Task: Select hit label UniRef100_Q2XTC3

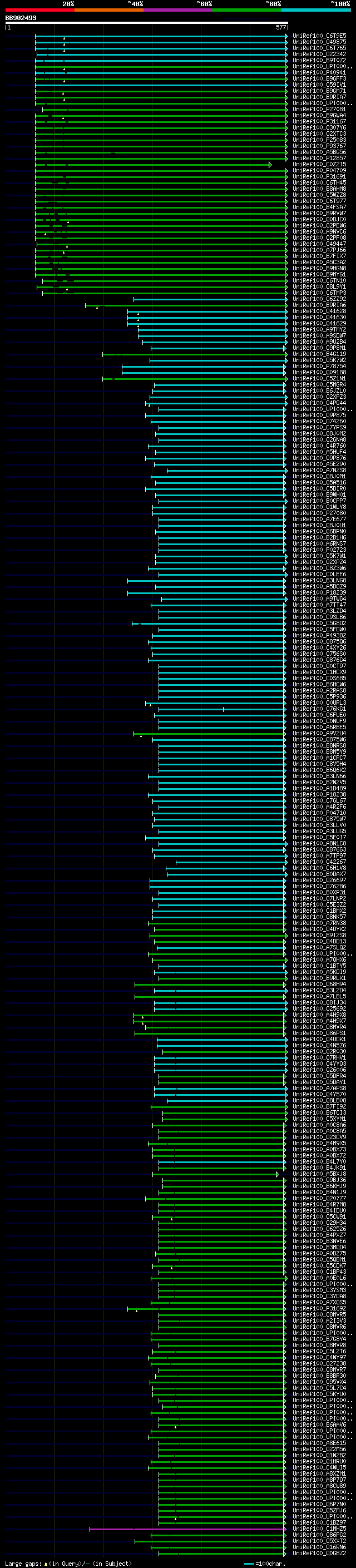Action: [x=319, y=134]
